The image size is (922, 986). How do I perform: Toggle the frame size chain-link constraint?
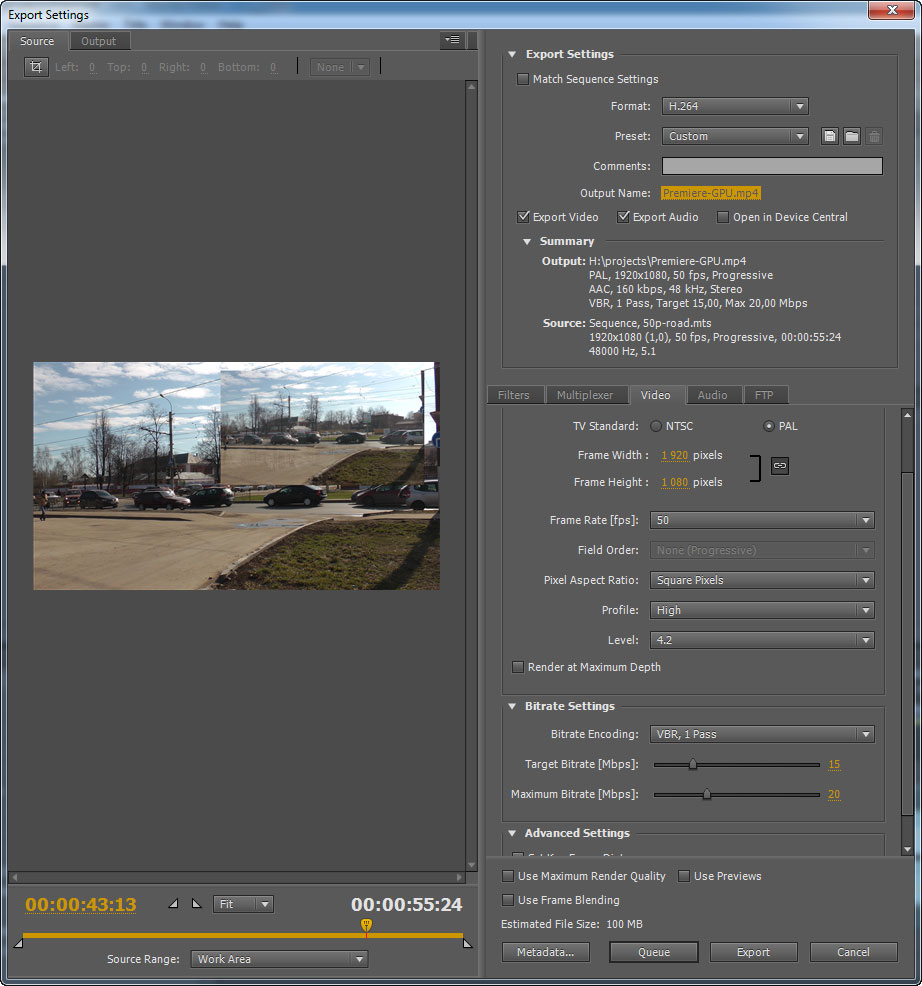pyautogui.click(x=780, y=466)
